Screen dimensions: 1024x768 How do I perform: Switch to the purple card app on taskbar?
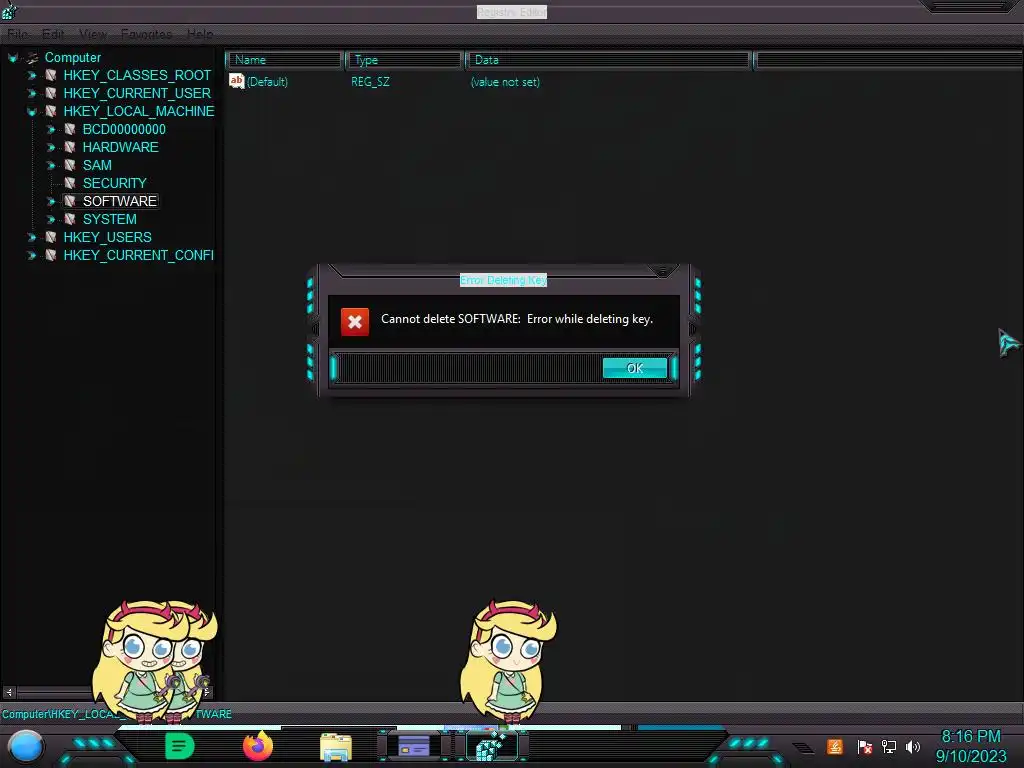coord(414,746)
